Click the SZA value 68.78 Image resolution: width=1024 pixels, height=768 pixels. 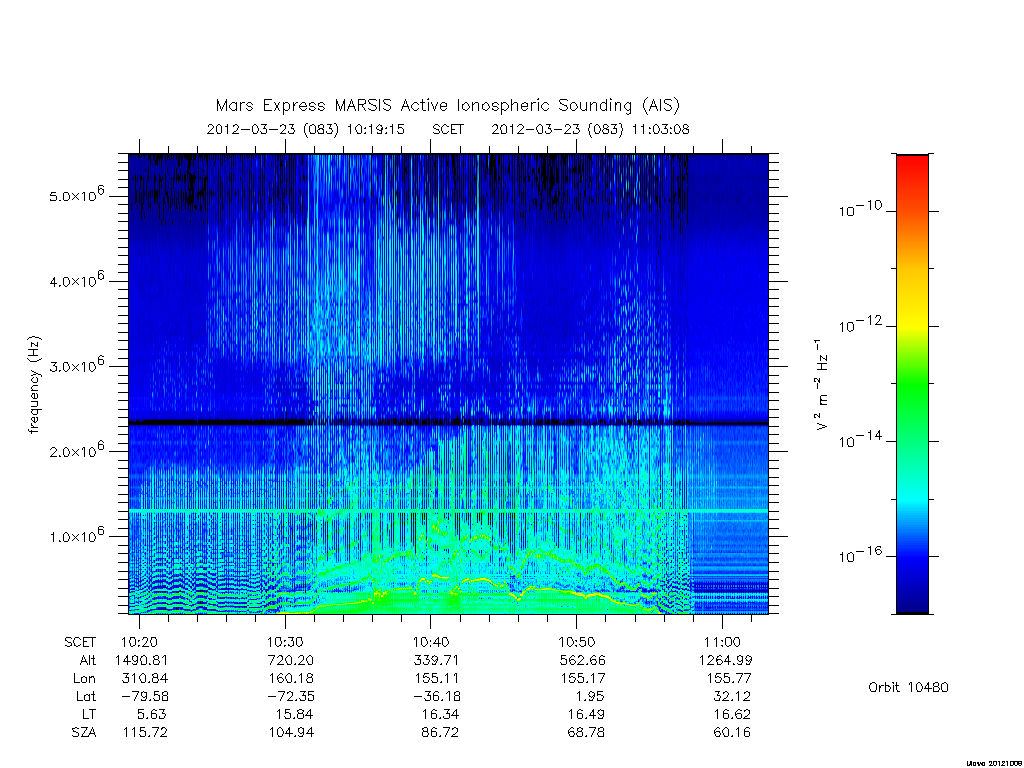[x=586, y=732]
